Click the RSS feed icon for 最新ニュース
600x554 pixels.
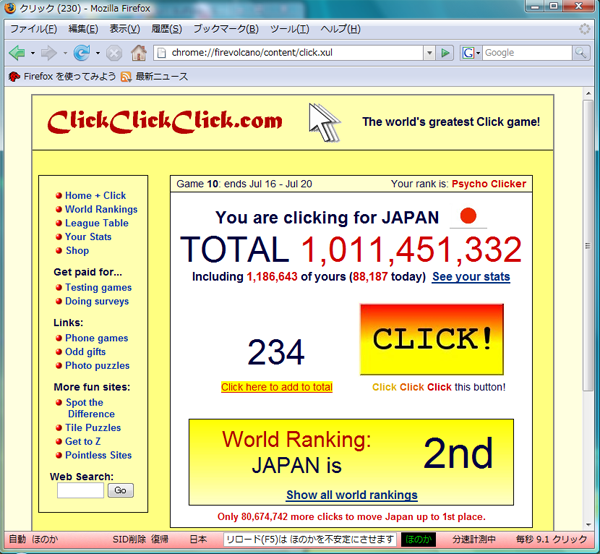[126, 77]
